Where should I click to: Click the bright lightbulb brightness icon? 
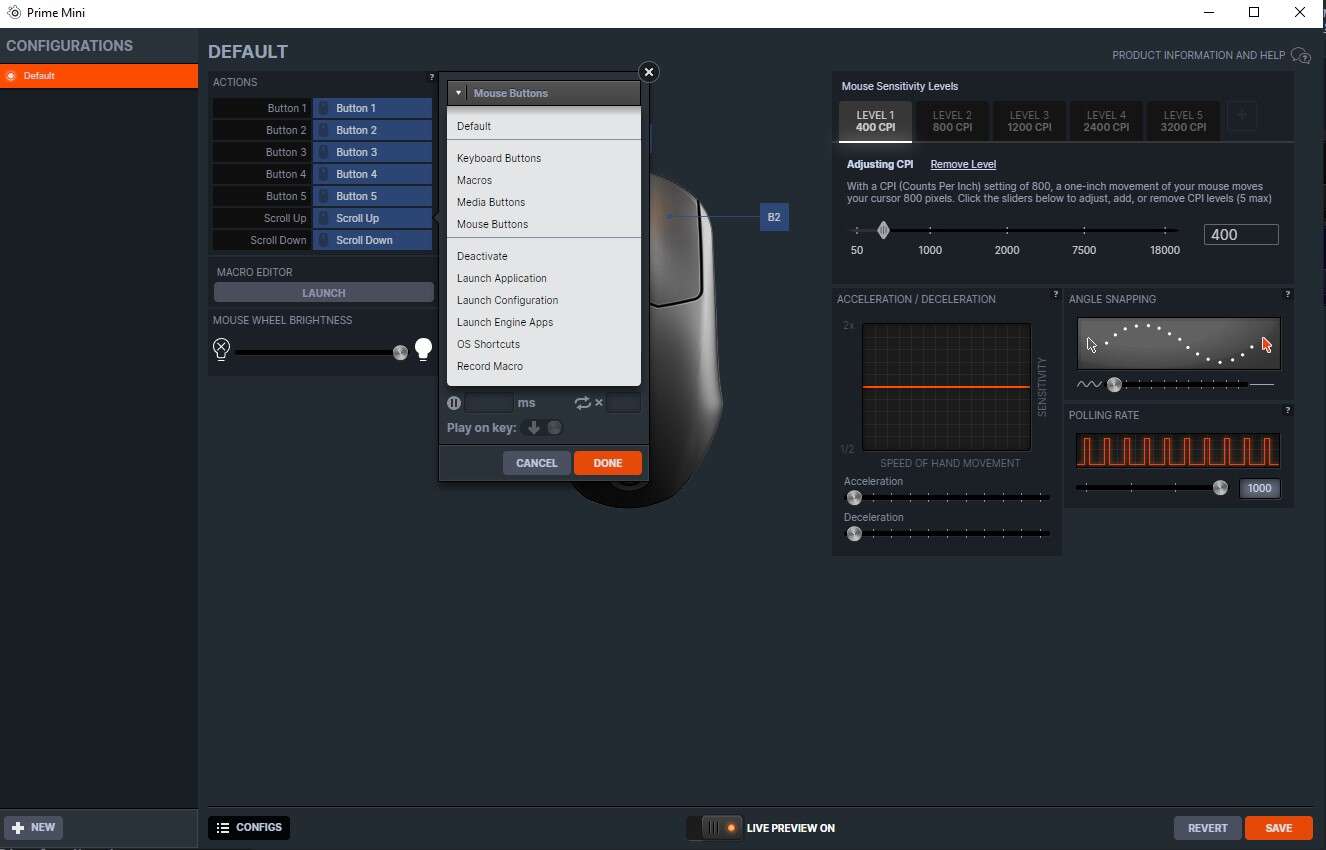(x=423, y=349)
